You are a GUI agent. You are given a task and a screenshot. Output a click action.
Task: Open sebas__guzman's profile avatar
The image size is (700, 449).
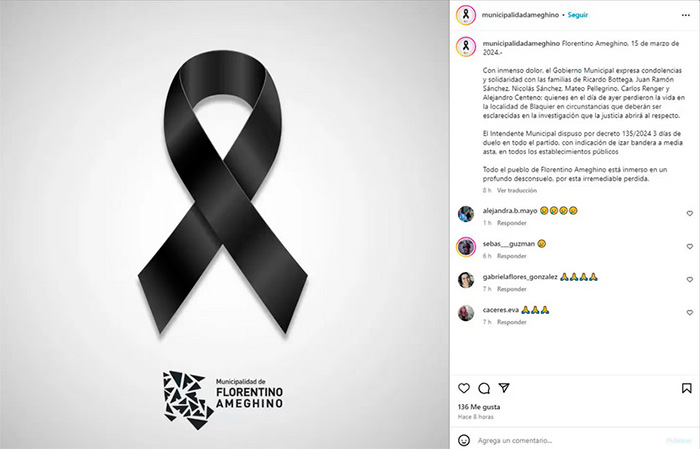[466, 247]
